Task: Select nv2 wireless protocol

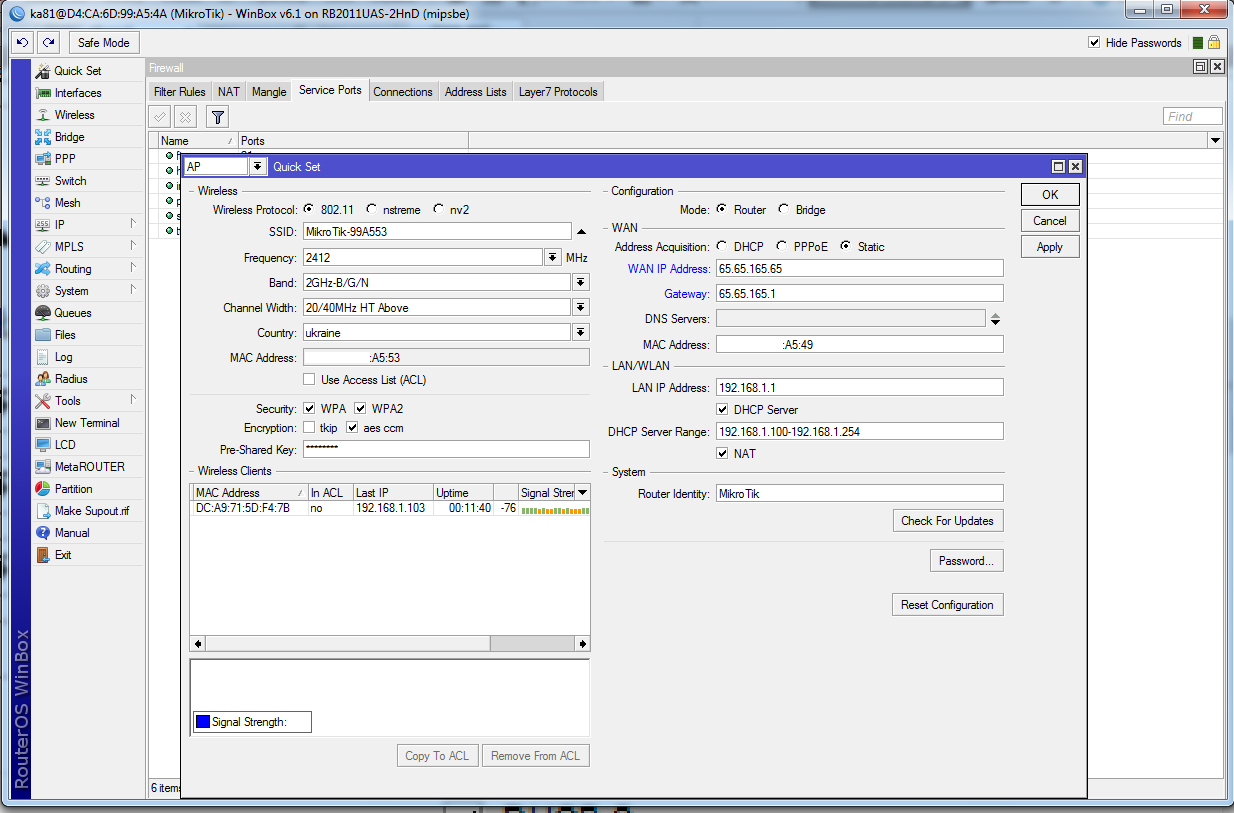Action: click(438, 210)
